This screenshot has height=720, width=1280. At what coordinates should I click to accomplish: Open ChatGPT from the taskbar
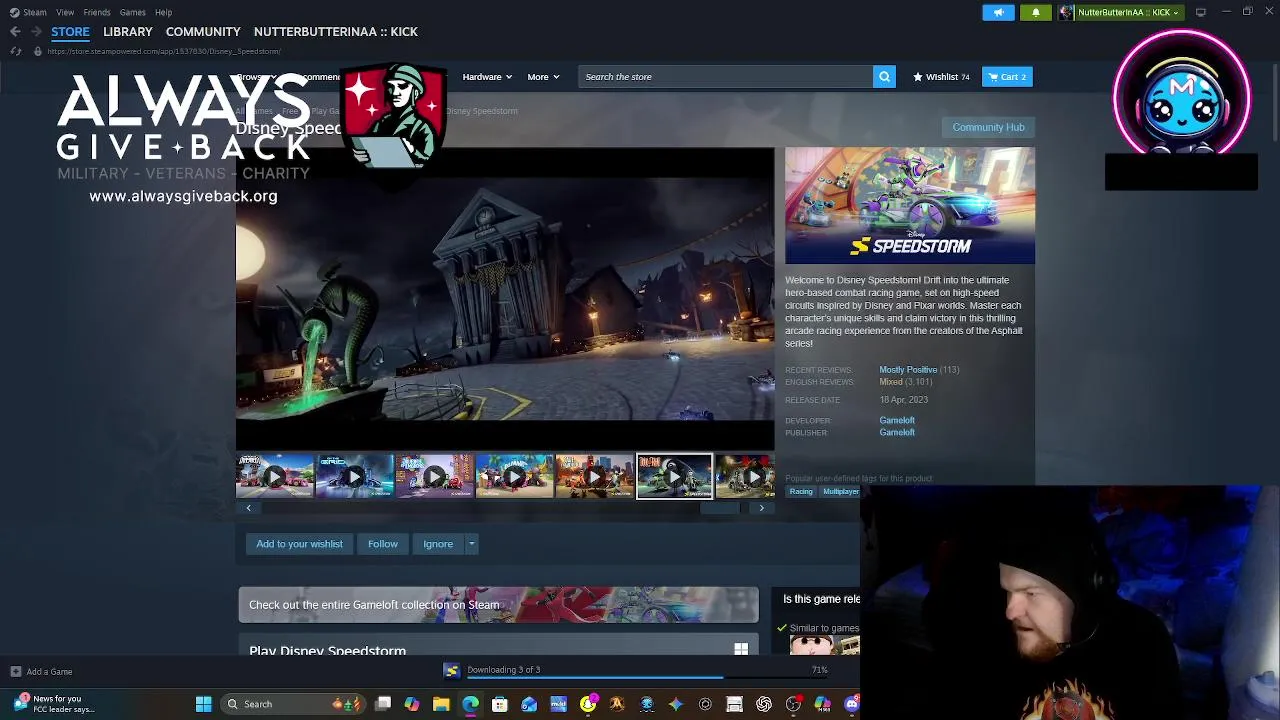point(764,704)
